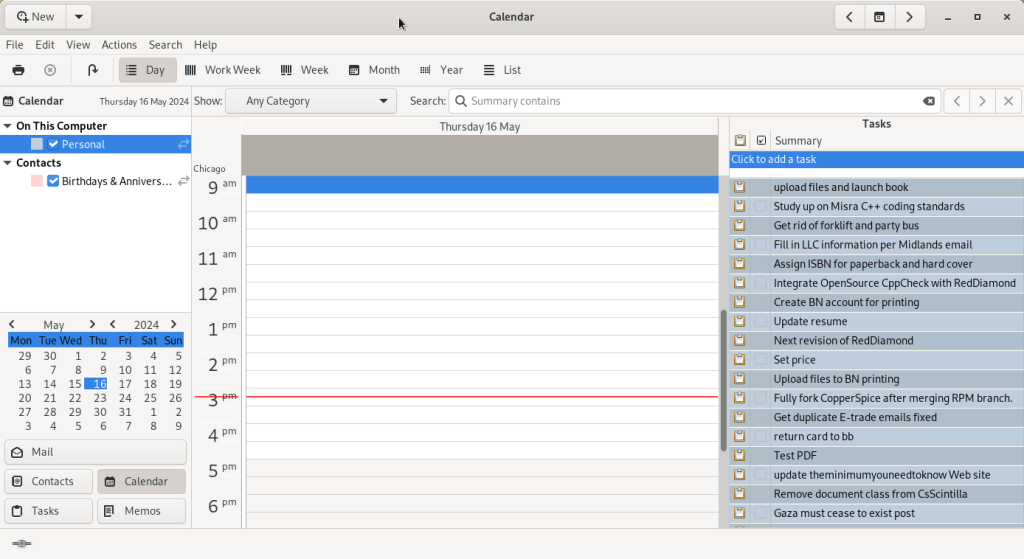This screenshot has height=559, width=1024.
Task: Switch to Mail view
Action: [95, 452]
